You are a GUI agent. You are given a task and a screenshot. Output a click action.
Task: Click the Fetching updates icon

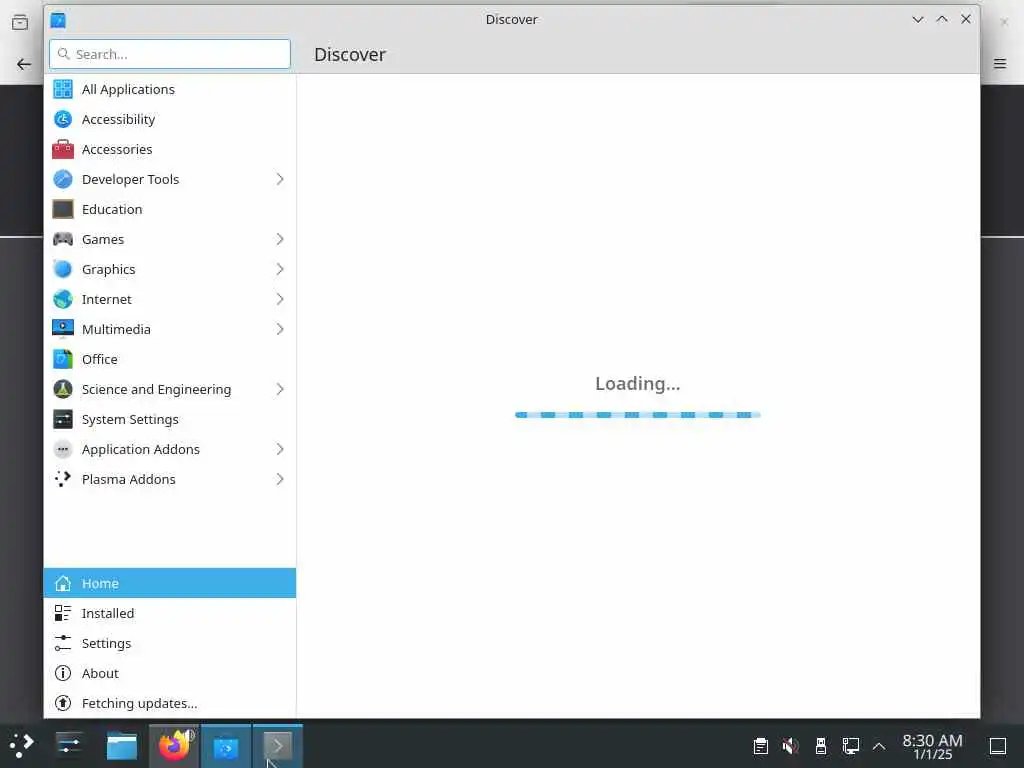63,703
